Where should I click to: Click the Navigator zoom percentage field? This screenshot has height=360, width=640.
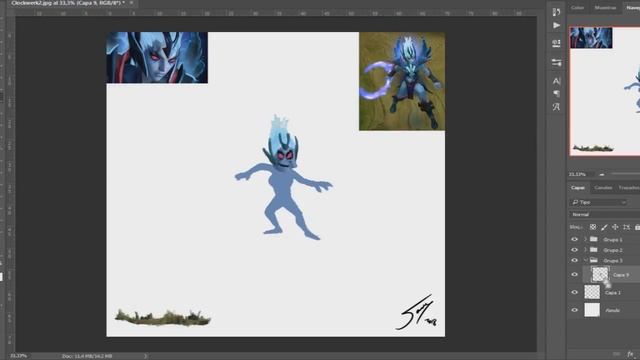pos(577,174)
